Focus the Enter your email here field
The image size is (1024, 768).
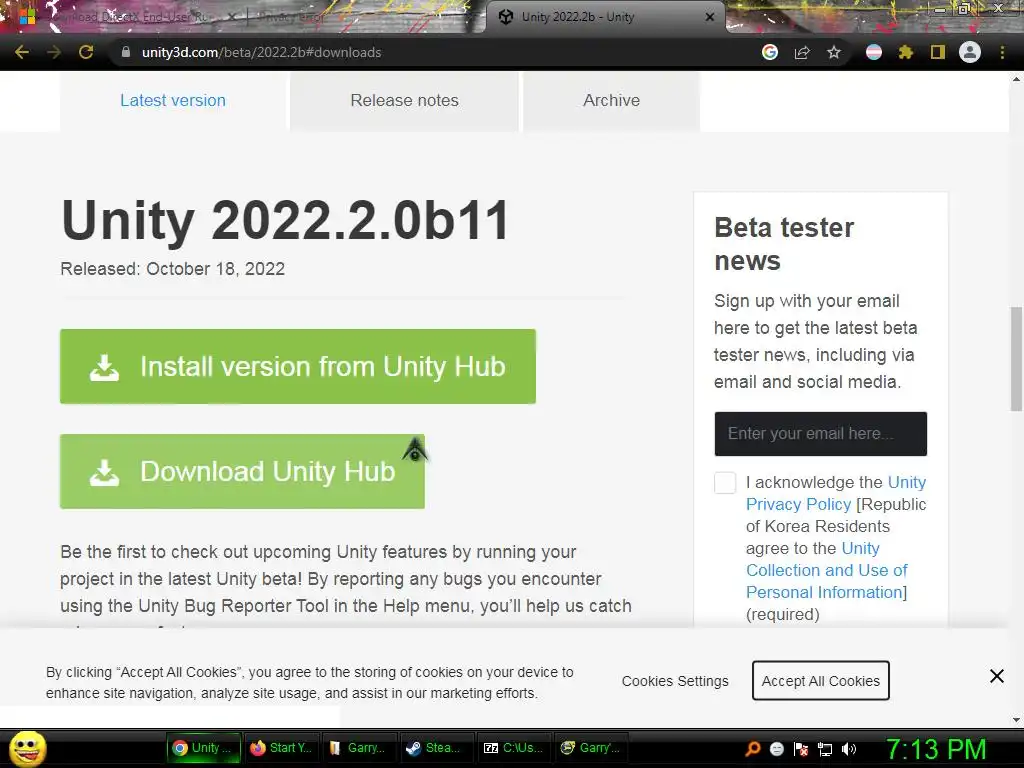(x=820, y=434)
